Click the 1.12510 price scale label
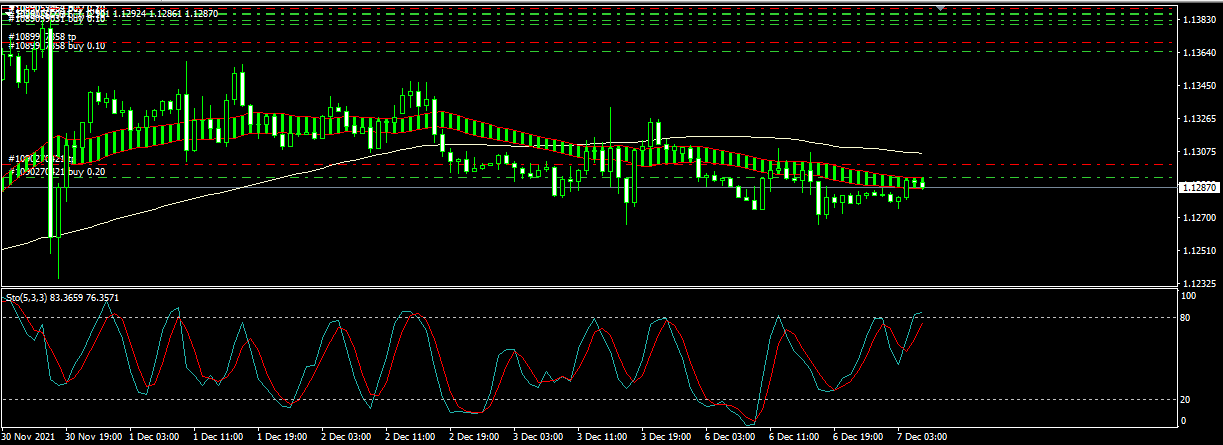 pos(1199,251)
